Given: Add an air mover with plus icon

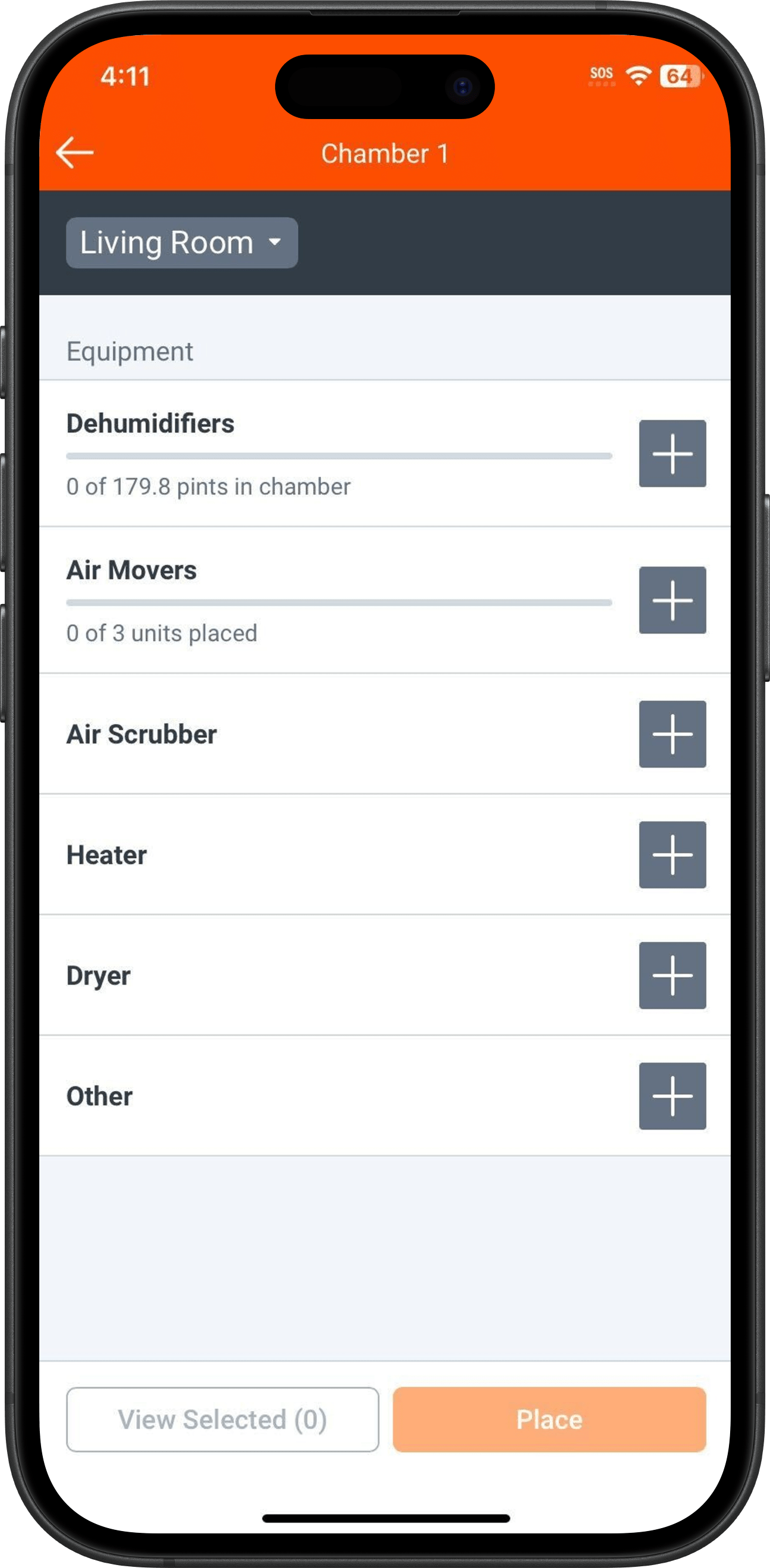Looking at the screenshot, I should click(x=672, y=600).
